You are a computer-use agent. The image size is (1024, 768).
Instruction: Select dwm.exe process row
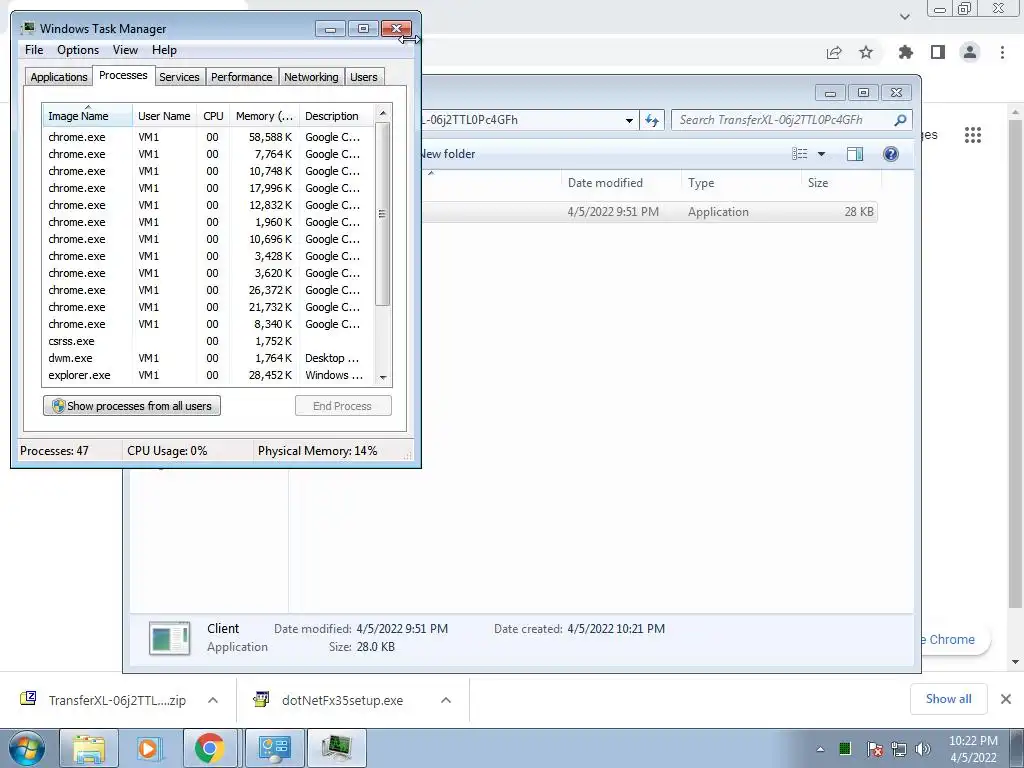point(208,358)
